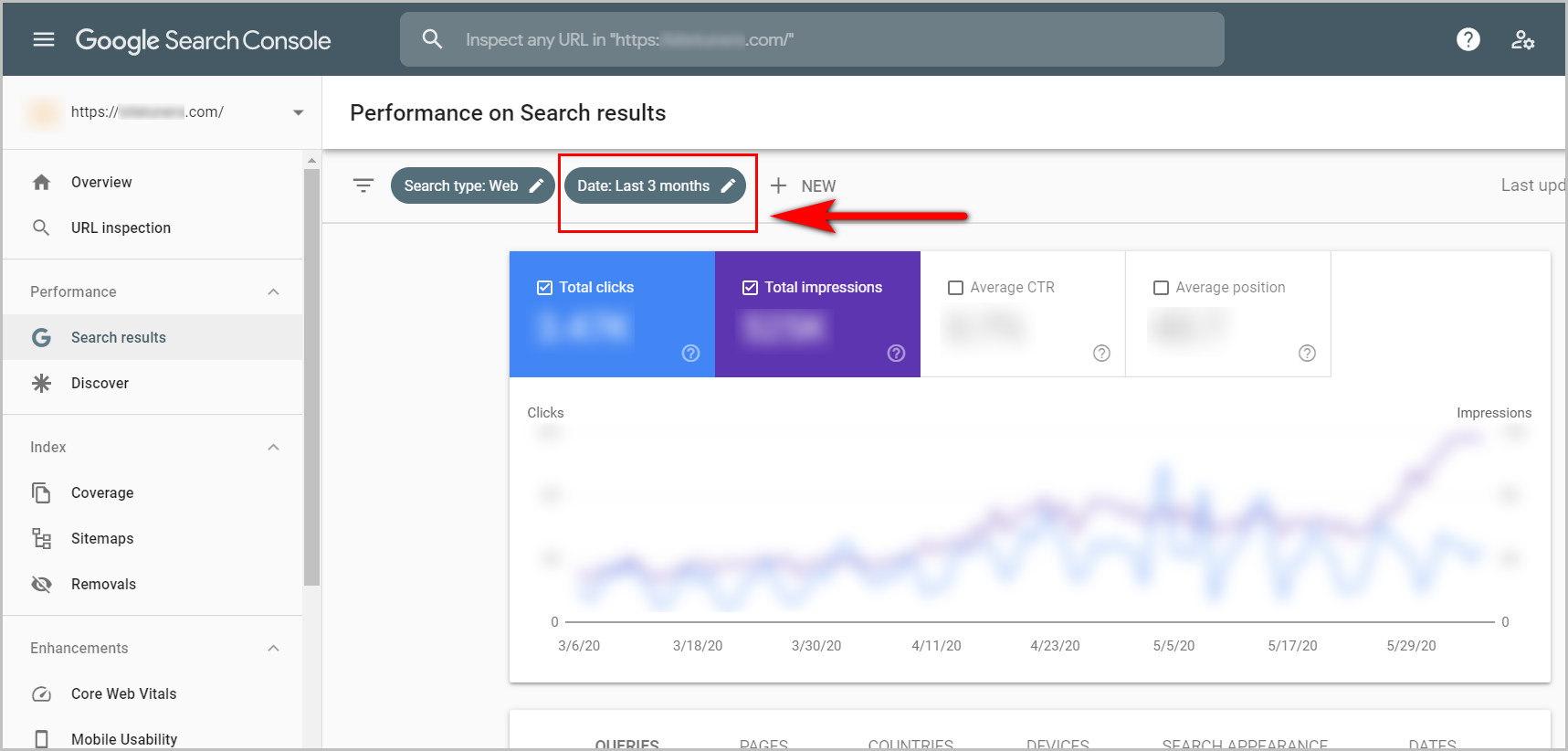Click the property site favicon
Image resolution: width=1568 pixels, height=751 pixels.
pyautogui.click(x=42, y=112)
